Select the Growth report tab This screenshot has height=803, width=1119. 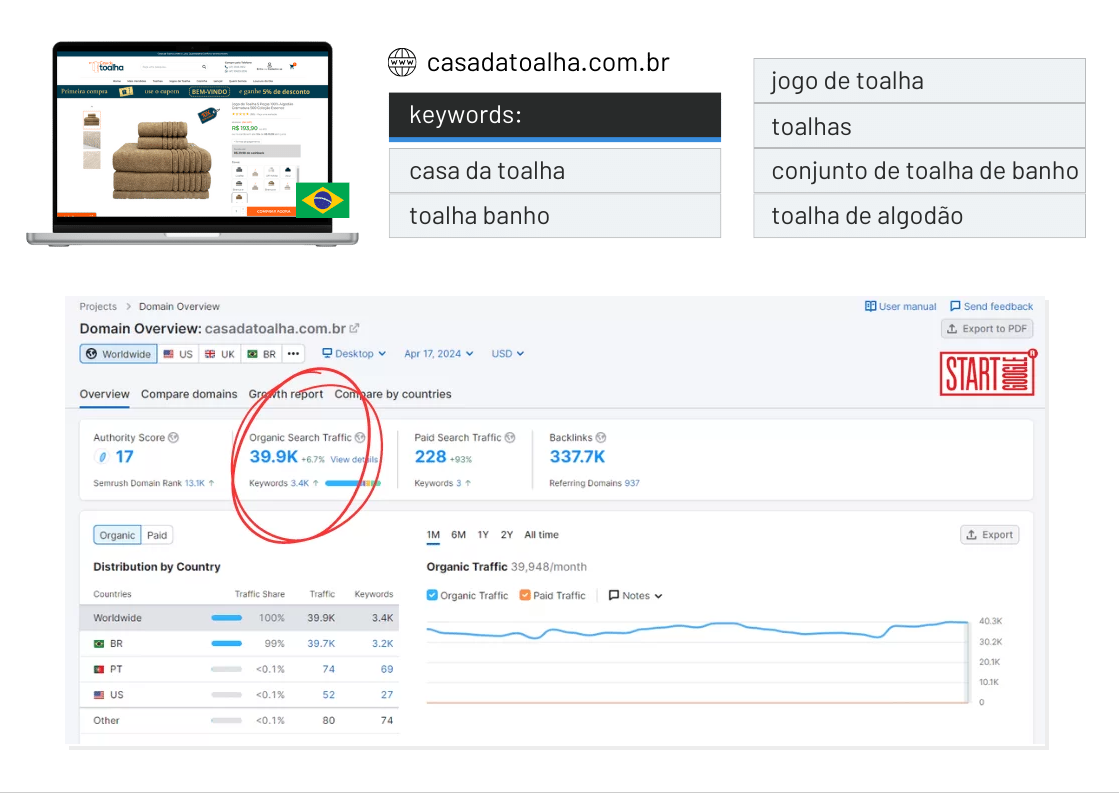coord(286,394)
